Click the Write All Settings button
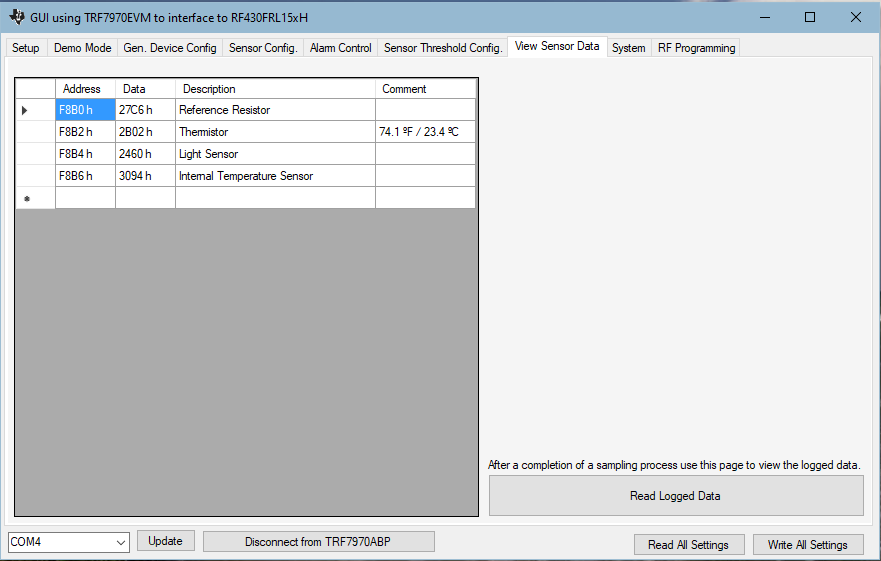The width and height of the screenshot is (881, 561). coord(808,545)
